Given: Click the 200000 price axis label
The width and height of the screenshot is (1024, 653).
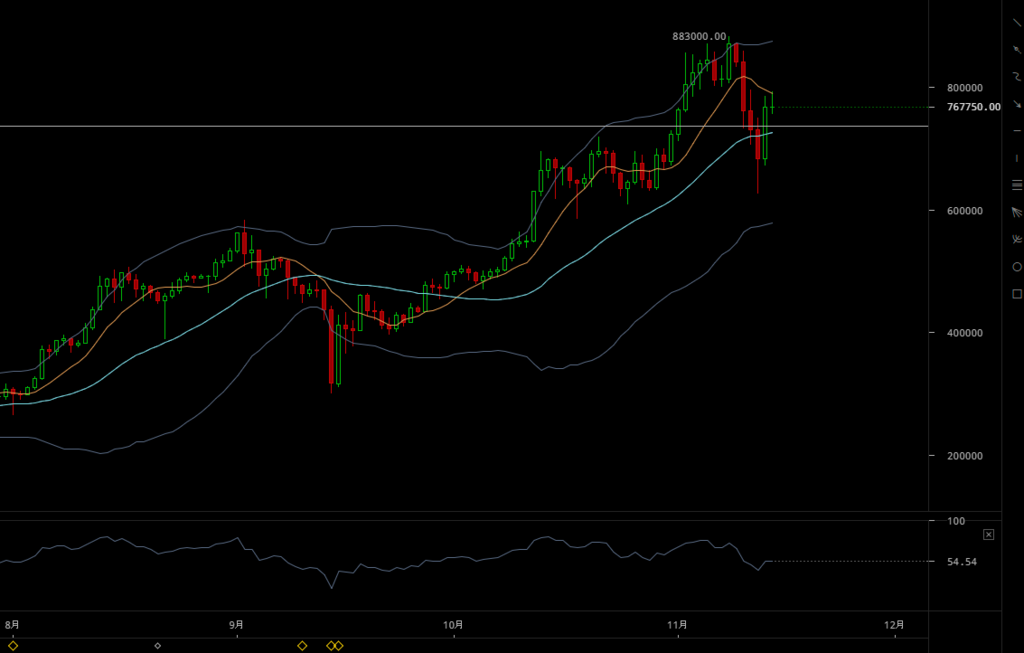Looking at the screenshot, I should pyautogui.click(x=965, y=456).
